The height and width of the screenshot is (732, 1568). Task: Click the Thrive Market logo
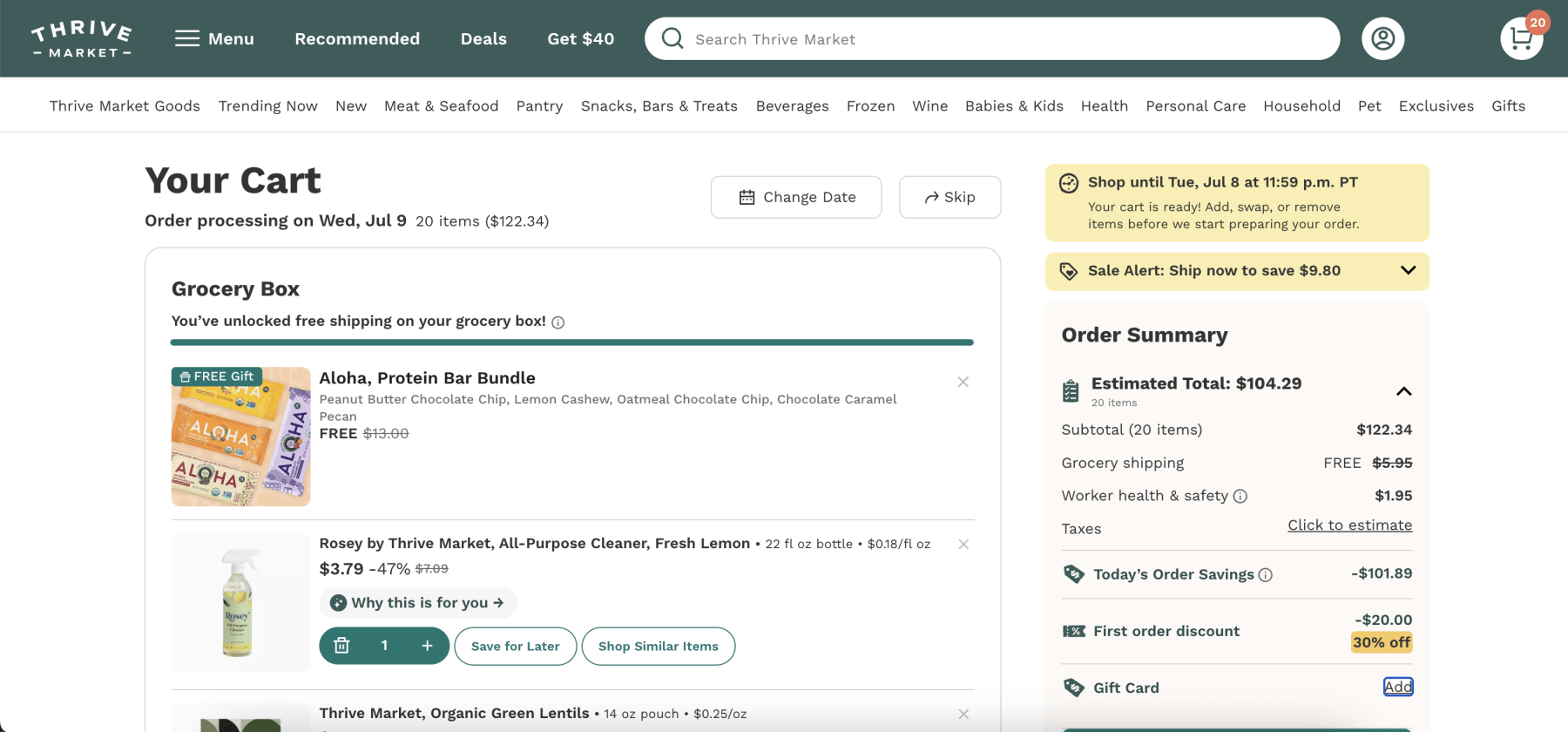coord(82,39)
